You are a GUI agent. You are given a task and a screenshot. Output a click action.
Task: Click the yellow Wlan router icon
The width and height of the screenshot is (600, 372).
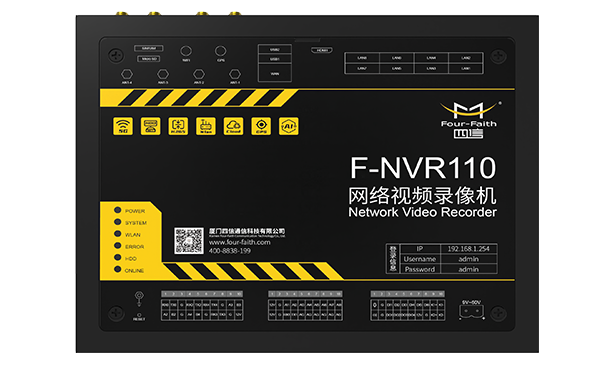click(x=206, y=126)
